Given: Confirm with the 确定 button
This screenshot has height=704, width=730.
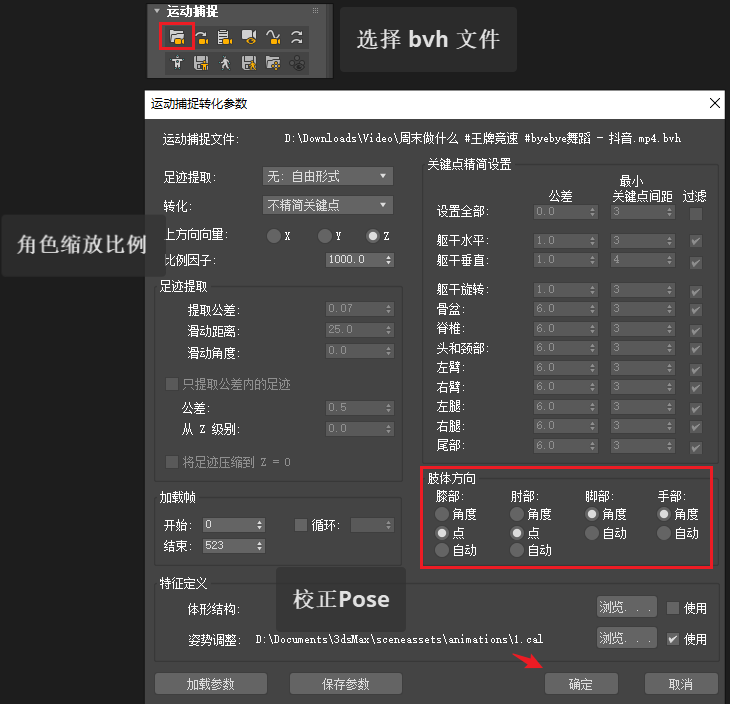Looking at the screenshot, I should [x=581, y=684].
